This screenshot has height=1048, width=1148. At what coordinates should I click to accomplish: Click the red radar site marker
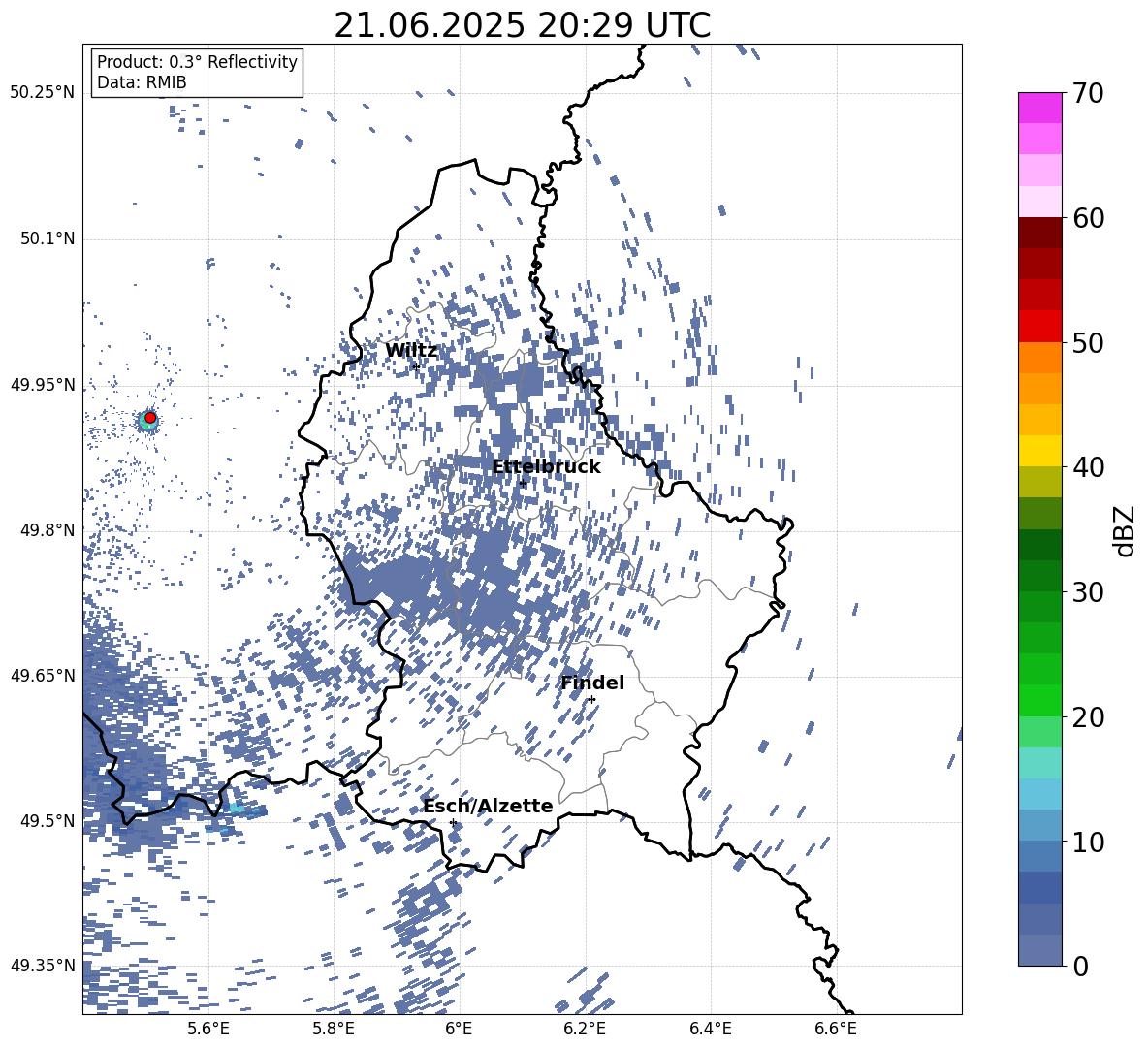[x=150, y=418]
